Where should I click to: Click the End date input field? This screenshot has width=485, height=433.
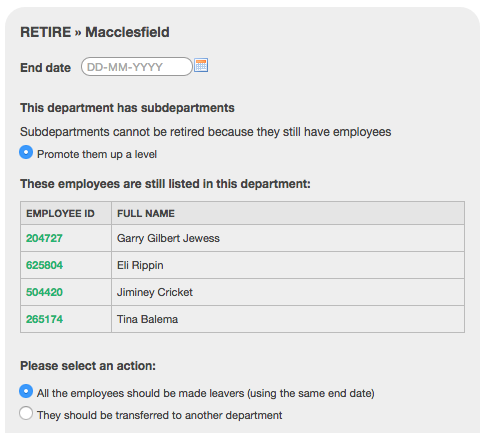137,67
